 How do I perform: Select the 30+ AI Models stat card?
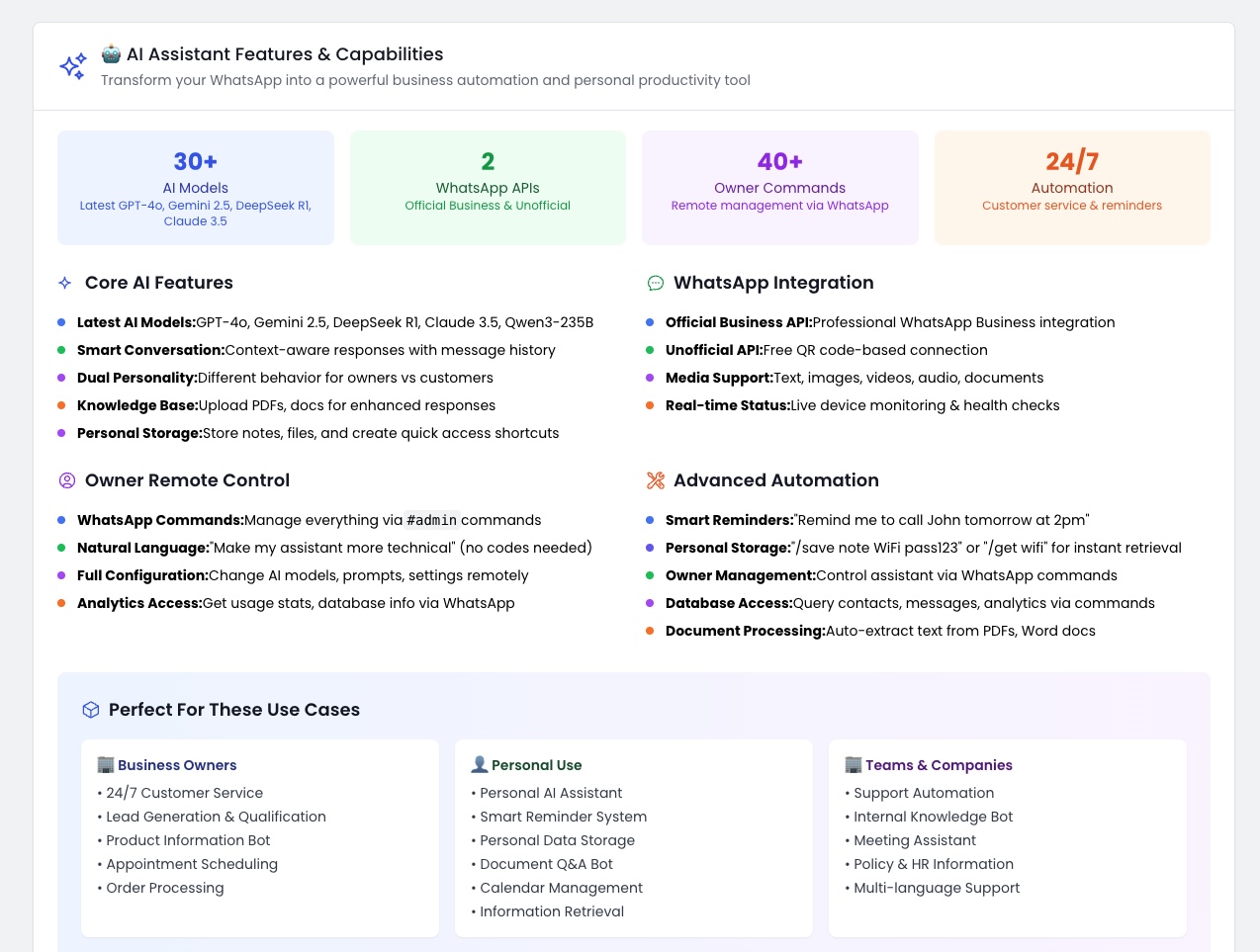(x=195, y=187)
